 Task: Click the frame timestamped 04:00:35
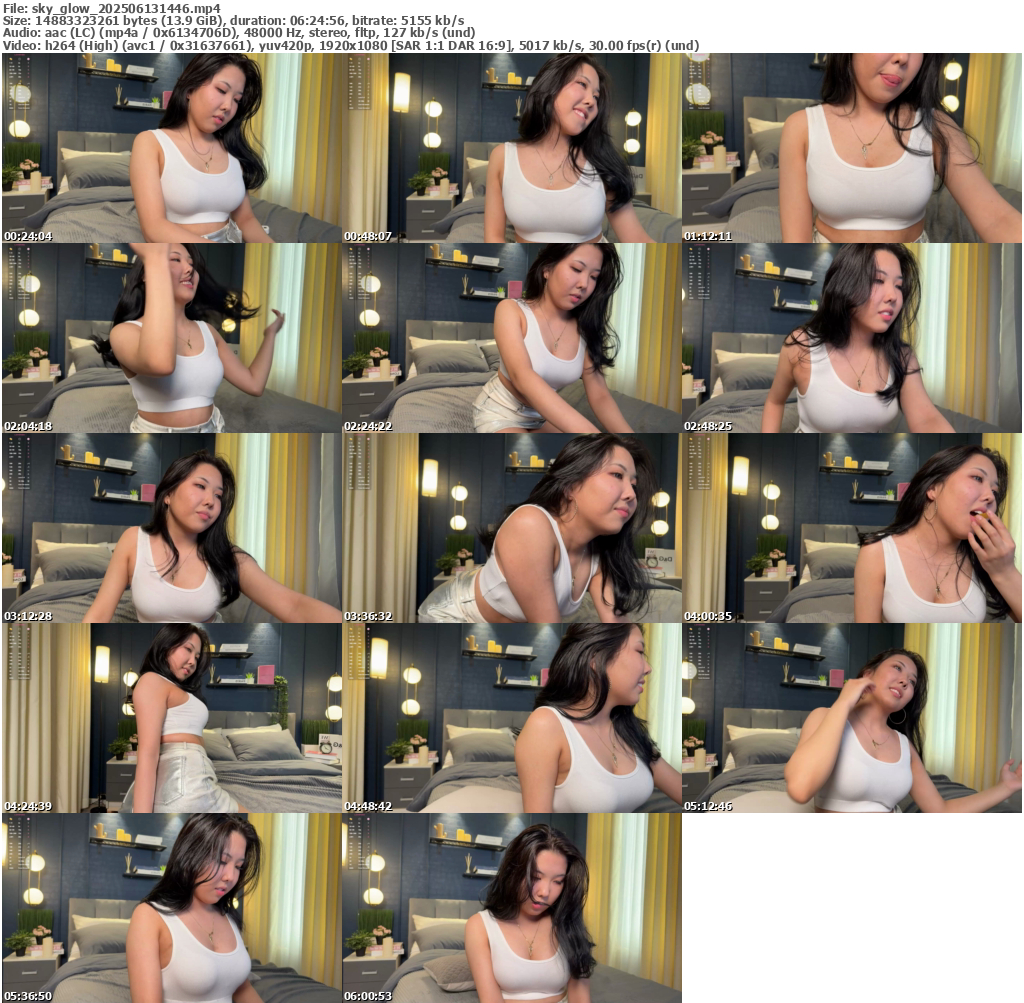tap(851, 528)
